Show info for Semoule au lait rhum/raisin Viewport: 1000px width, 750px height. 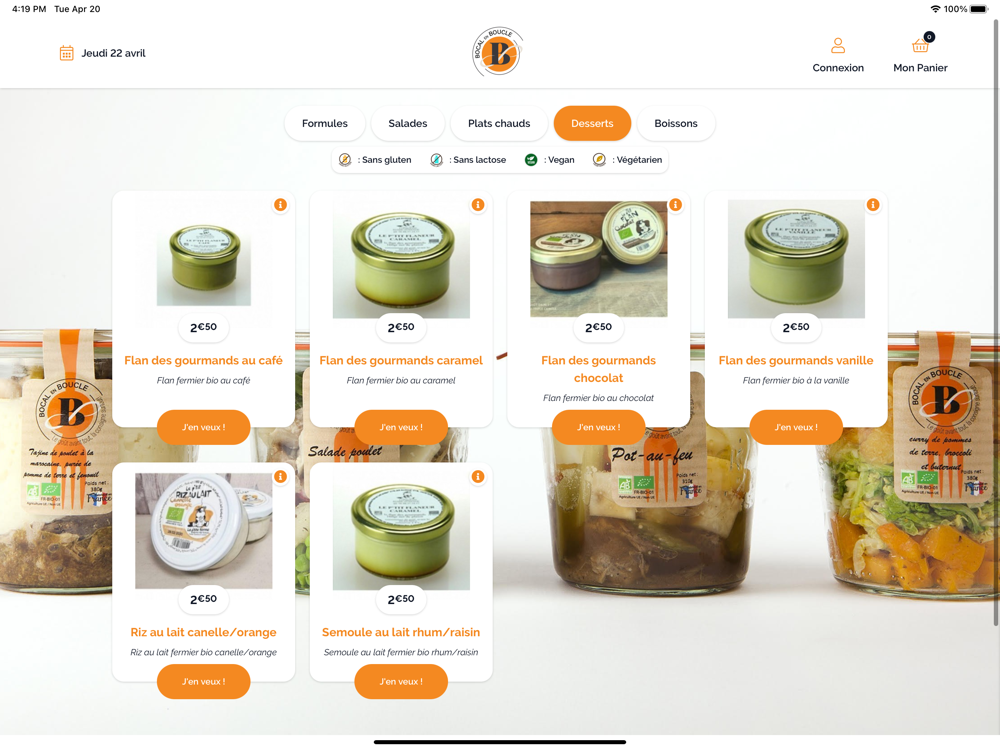tap(478, 476)
